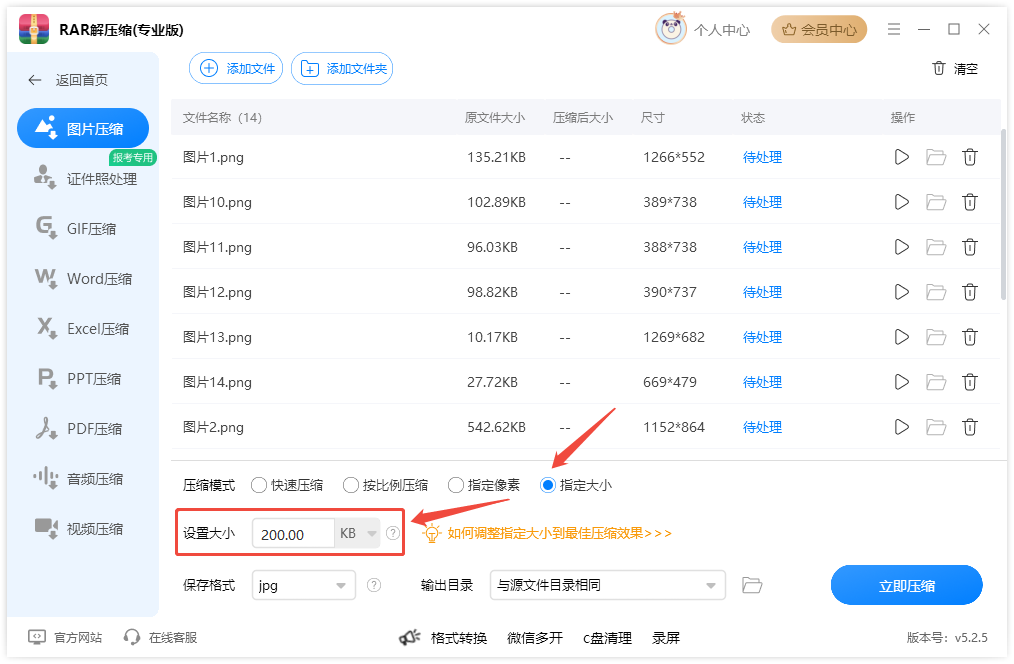Viewport: 1014px width, 664px height.
Task: Delete 图片13.png from the list
Action: 969,337
